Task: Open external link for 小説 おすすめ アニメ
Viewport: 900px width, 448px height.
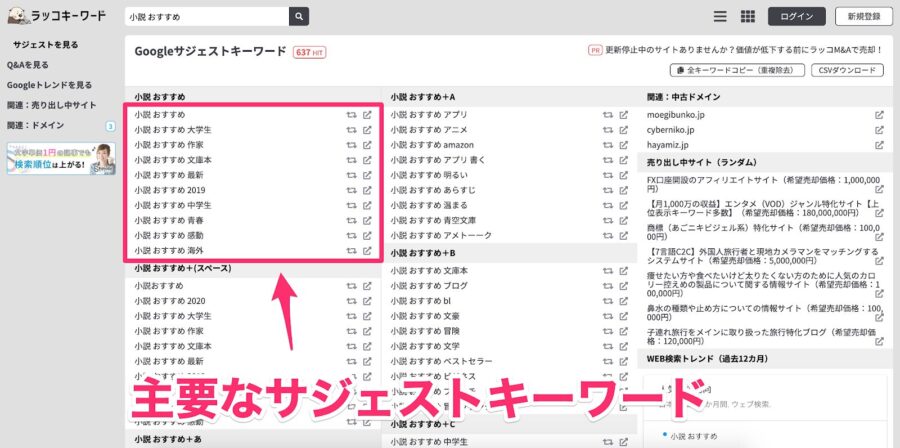Action: 624,130
